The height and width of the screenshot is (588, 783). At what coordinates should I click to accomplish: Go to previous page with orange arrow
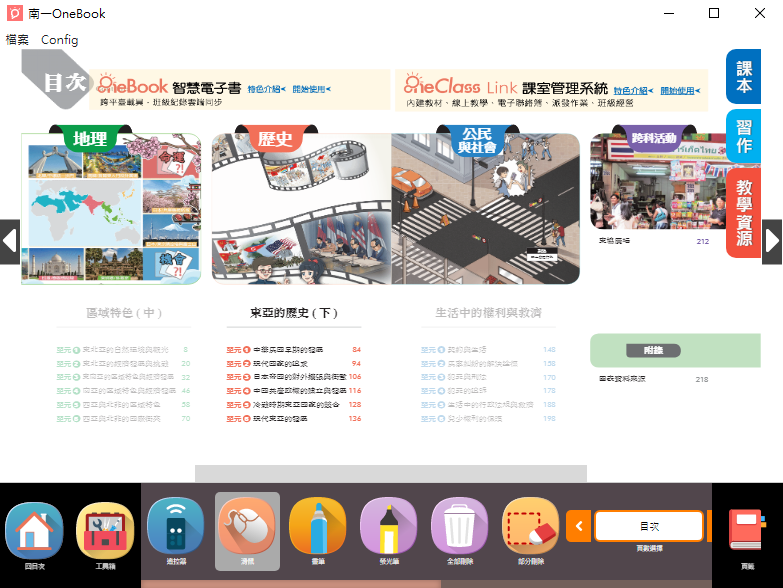point(579,526)
